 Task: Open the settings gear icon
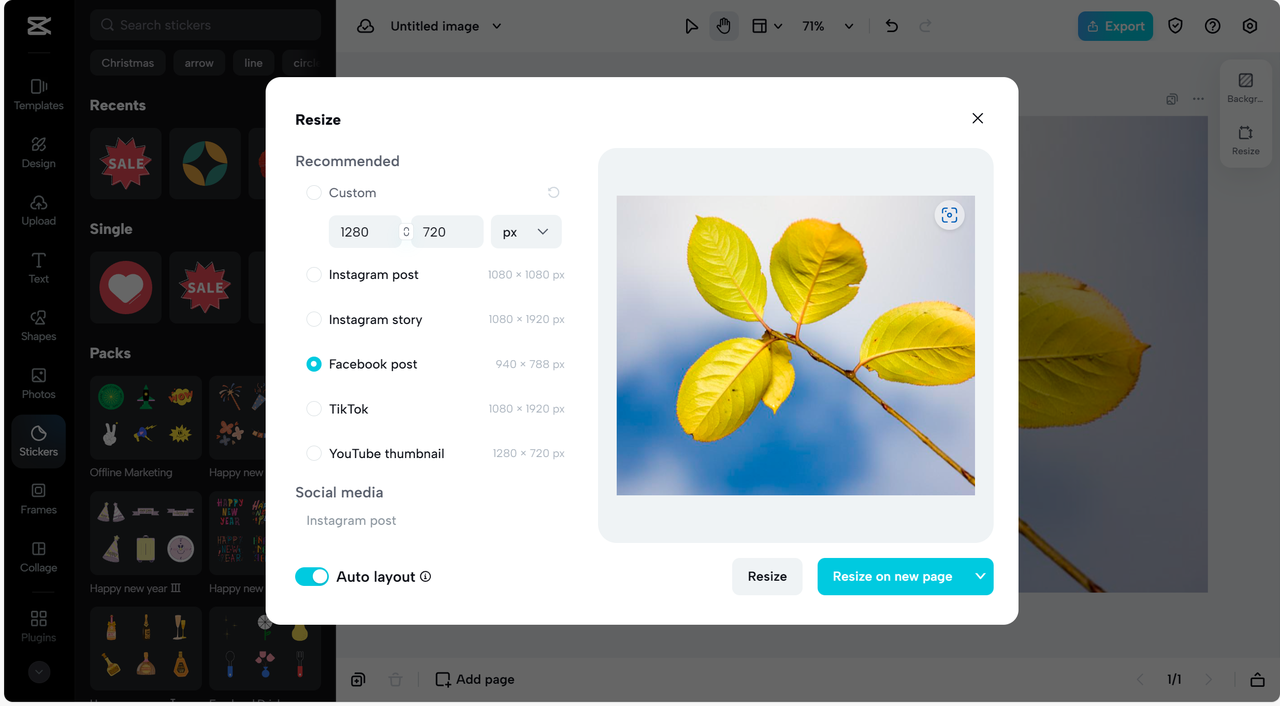coord(1250,26)
